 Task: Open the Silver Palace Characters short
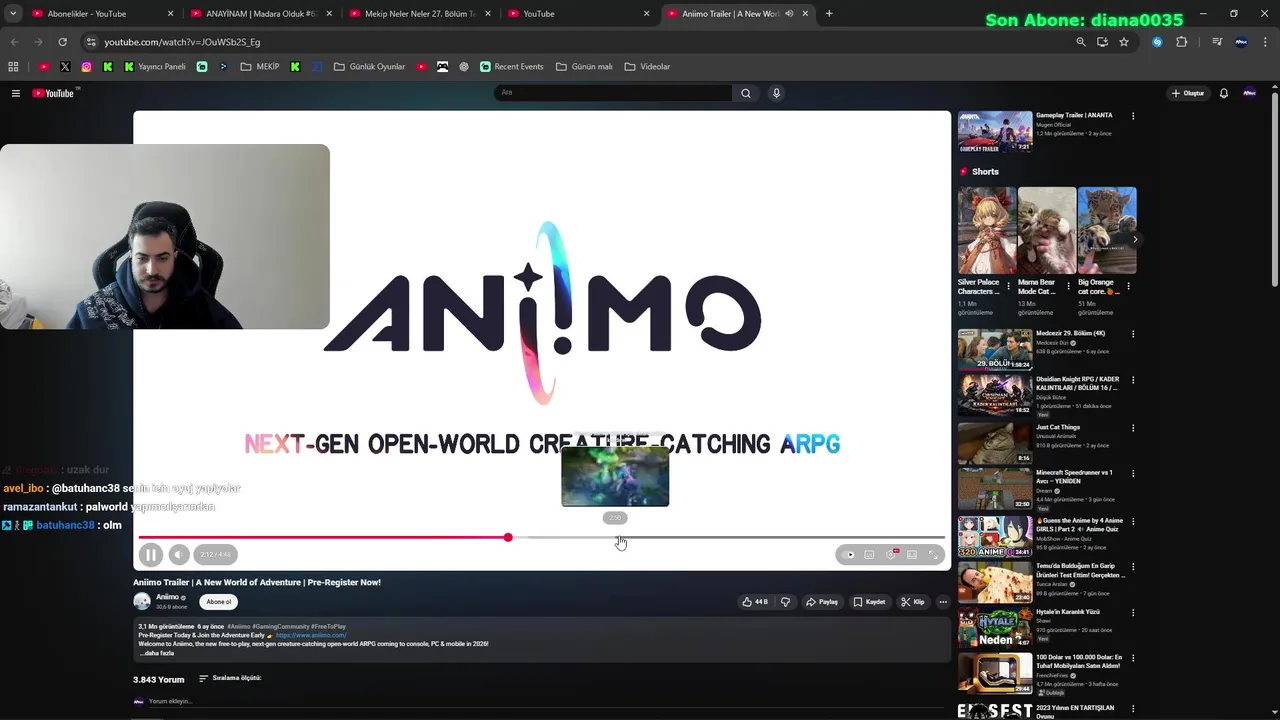coord(987,230)
